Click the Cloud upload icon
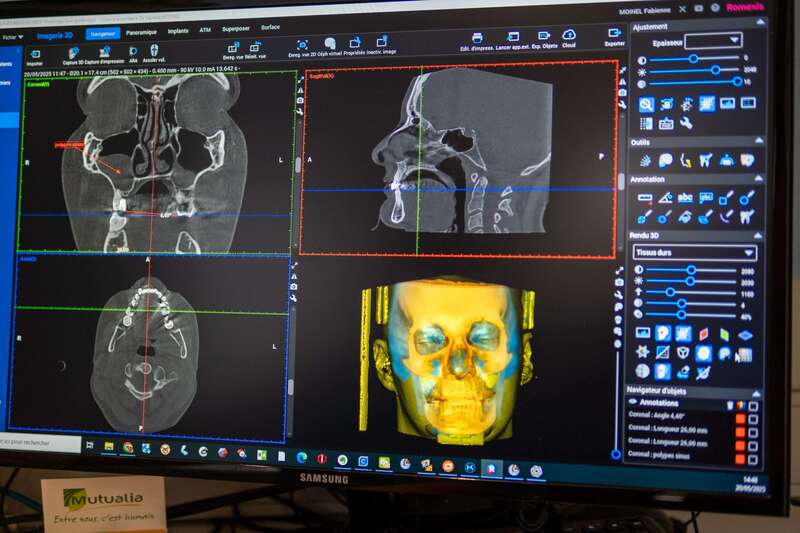The height and width of the screenshot is (533, 800). pyautogui.click(x=569, y=38)
